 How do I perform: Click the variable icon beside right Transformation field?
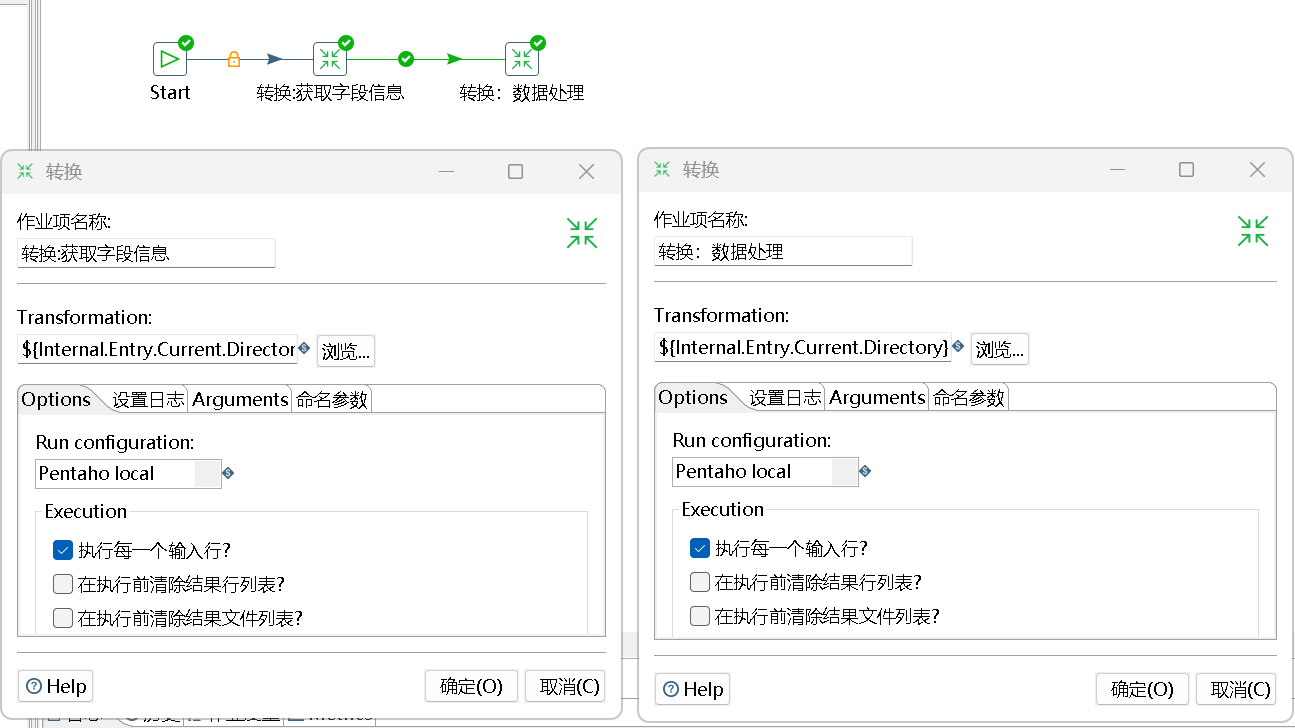point(958,346)
